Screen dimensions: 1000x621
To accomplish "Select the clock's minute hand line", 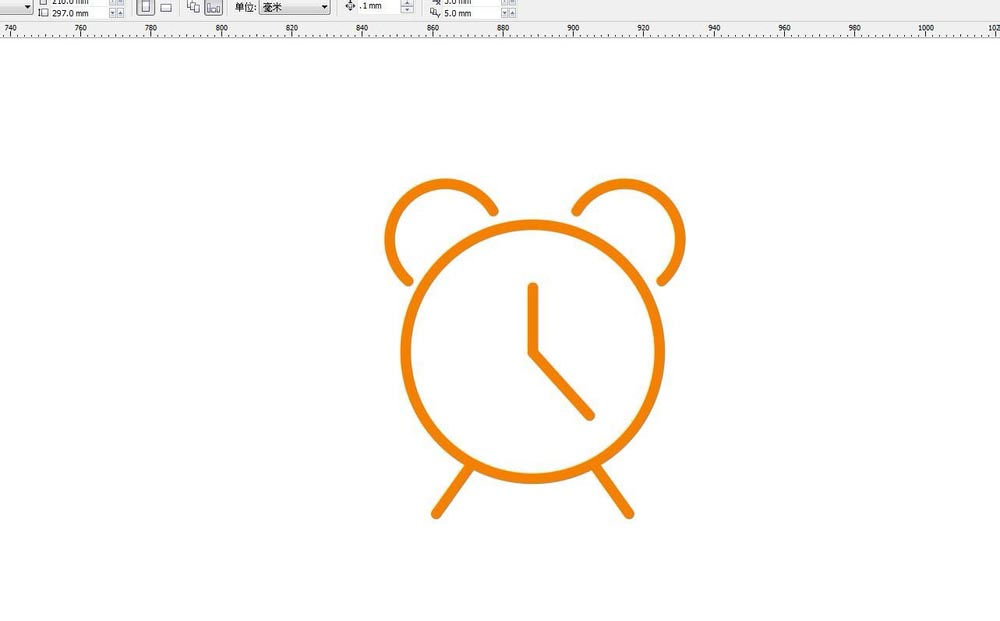I will tap(562, 385).
